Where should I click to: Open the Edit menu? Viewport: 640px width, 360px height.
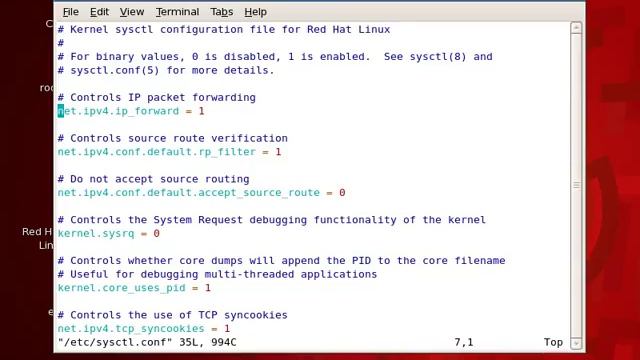(99, 12)
